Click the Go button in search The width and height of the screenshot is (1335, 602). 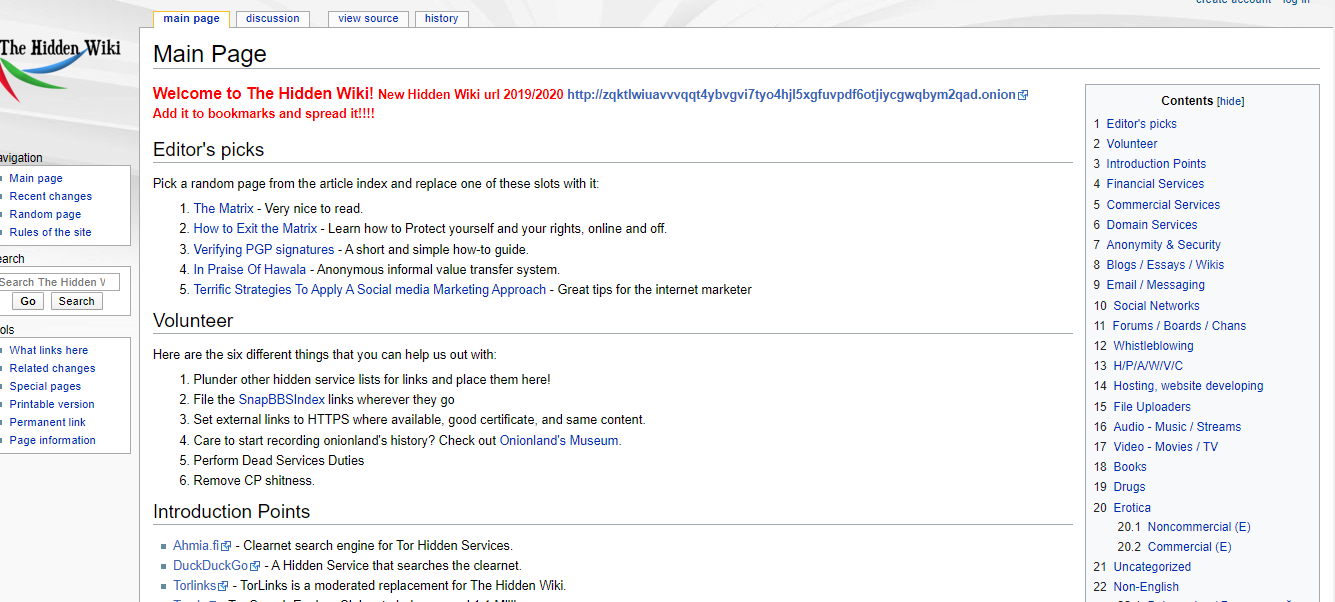[27, 301]
